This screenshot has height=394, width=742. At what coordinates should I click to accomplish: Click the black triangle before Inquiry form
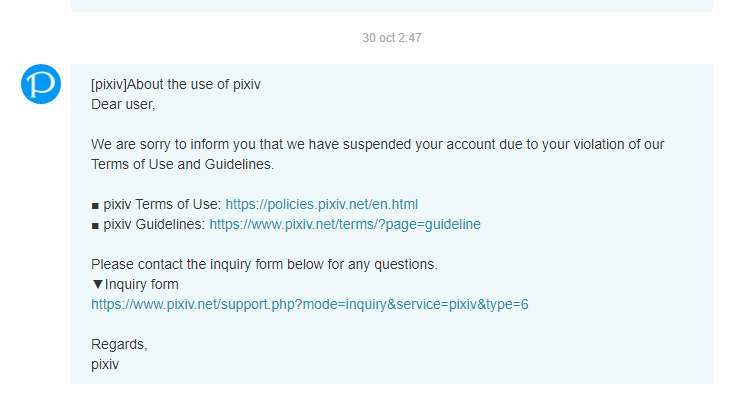(x=97, y=284)
